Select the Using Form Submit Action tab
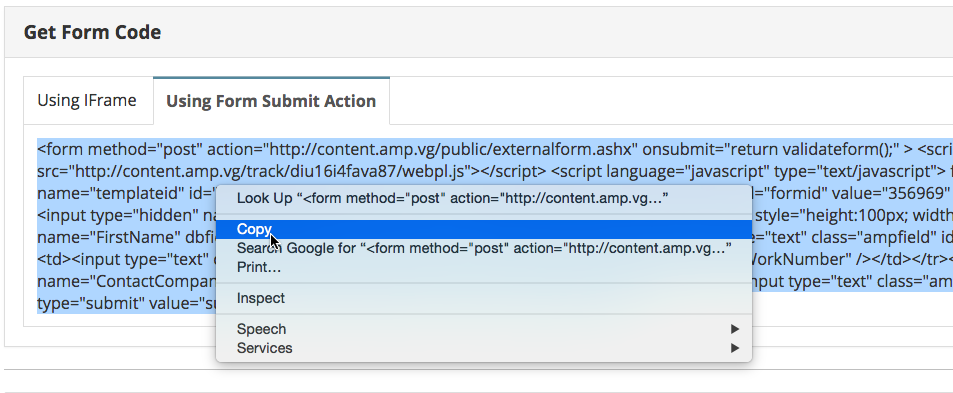 click(271, 101)
